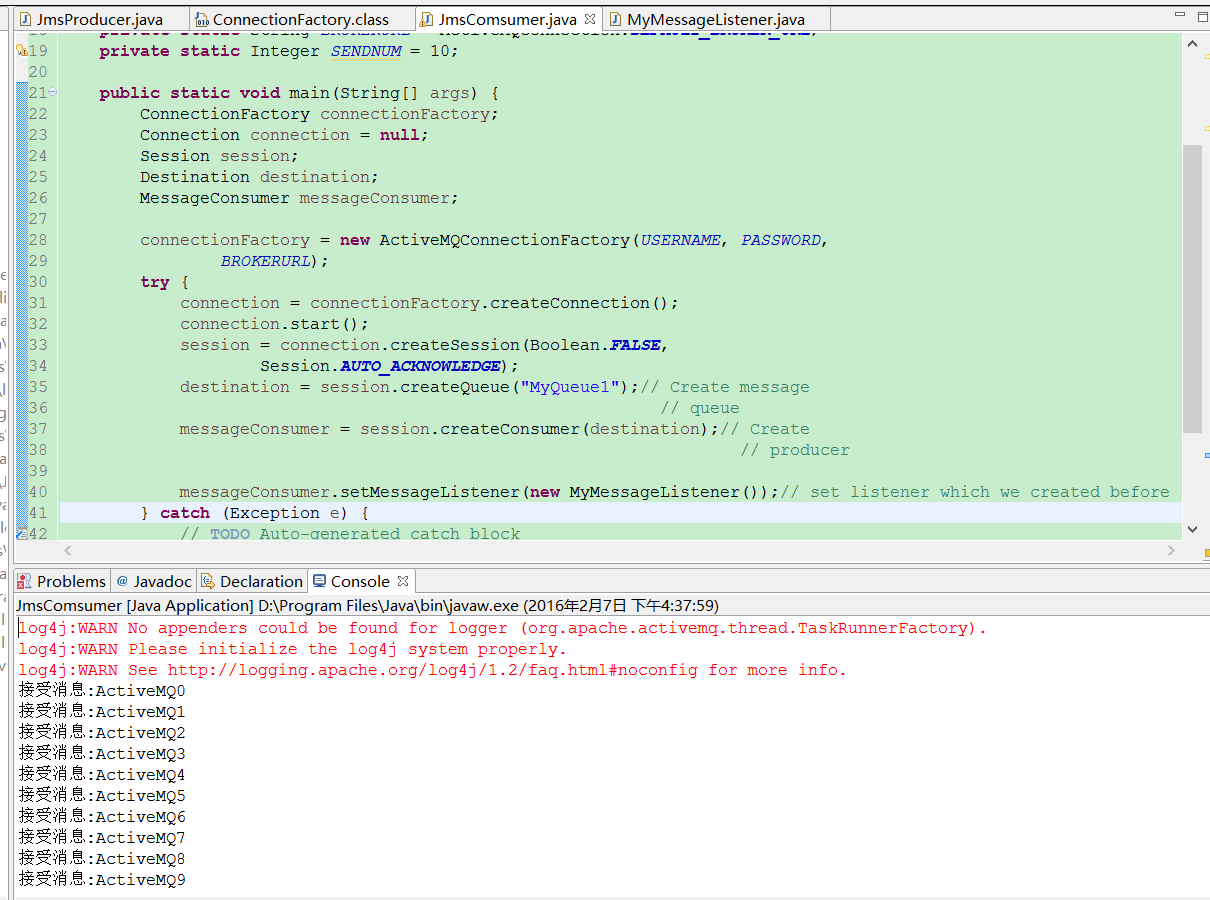1210x900 pixels.
Task: Switch to the Declaration view tab
Action: (251, 581)
